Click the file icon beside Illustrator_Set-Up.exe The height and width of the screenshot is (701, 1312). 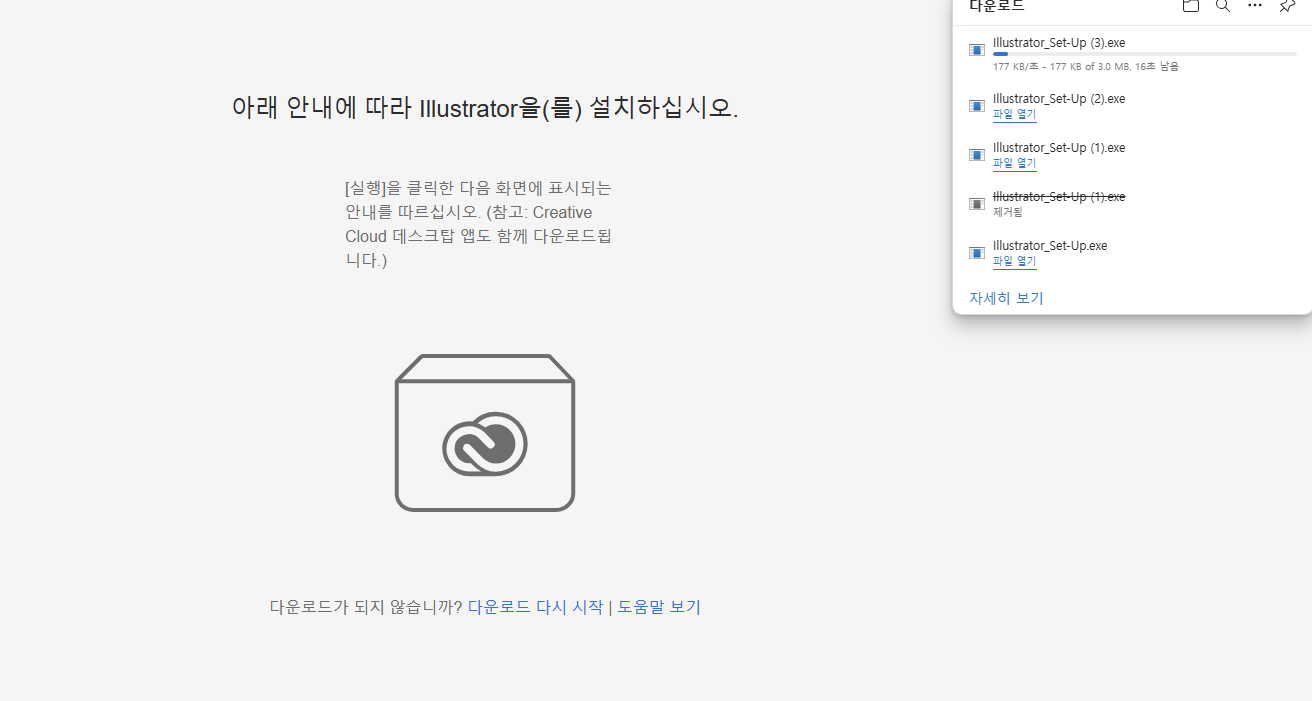click(975, 252)
